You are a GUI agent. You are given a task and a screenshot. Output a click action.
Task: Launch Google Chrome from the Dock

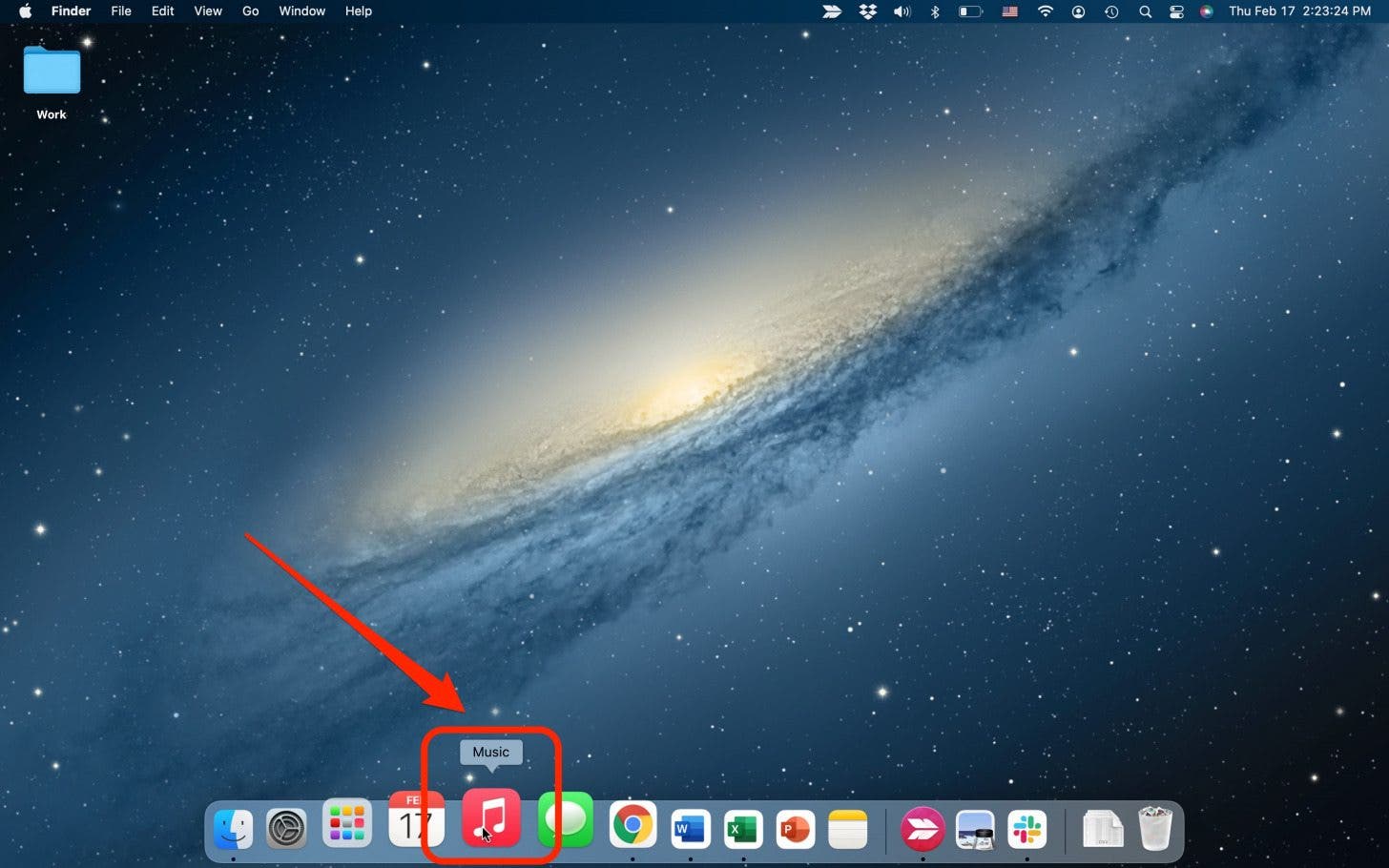pyautogui.click(x=632, y=826)
